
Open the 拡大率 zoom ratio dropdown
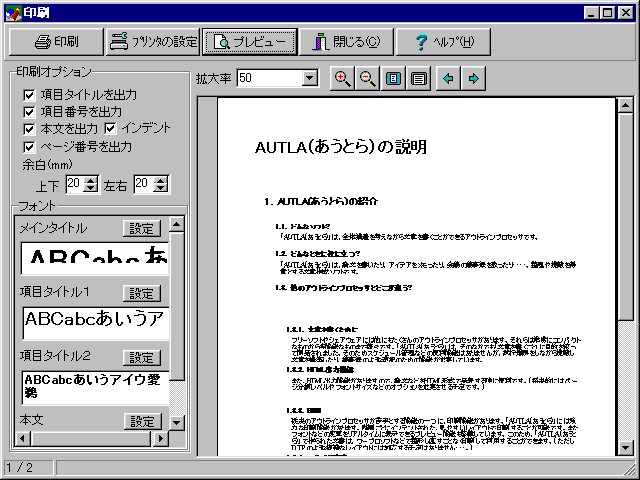(310, 78)
